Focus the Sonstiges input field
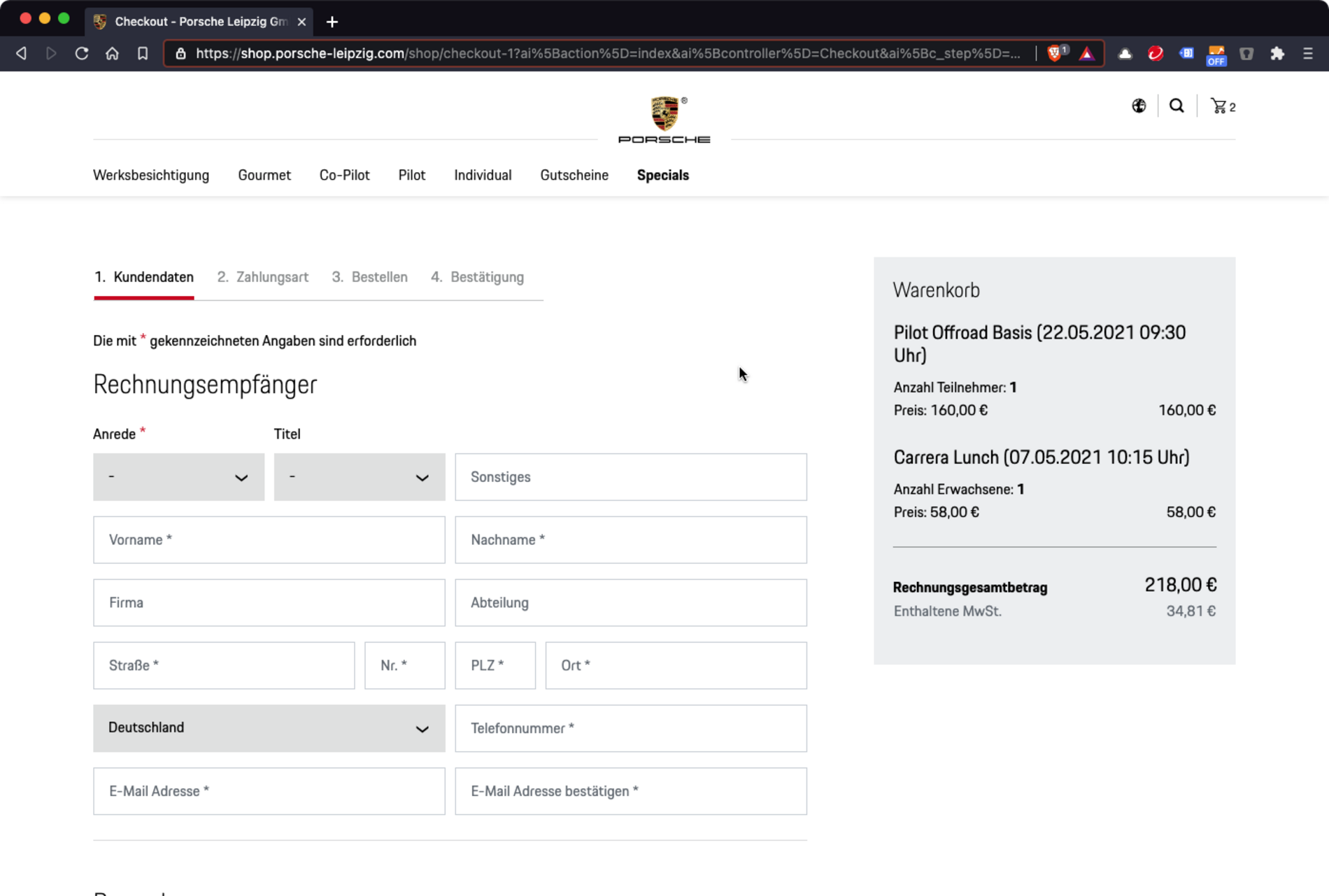The image size is (1329, 896). [x=631, y=477]
